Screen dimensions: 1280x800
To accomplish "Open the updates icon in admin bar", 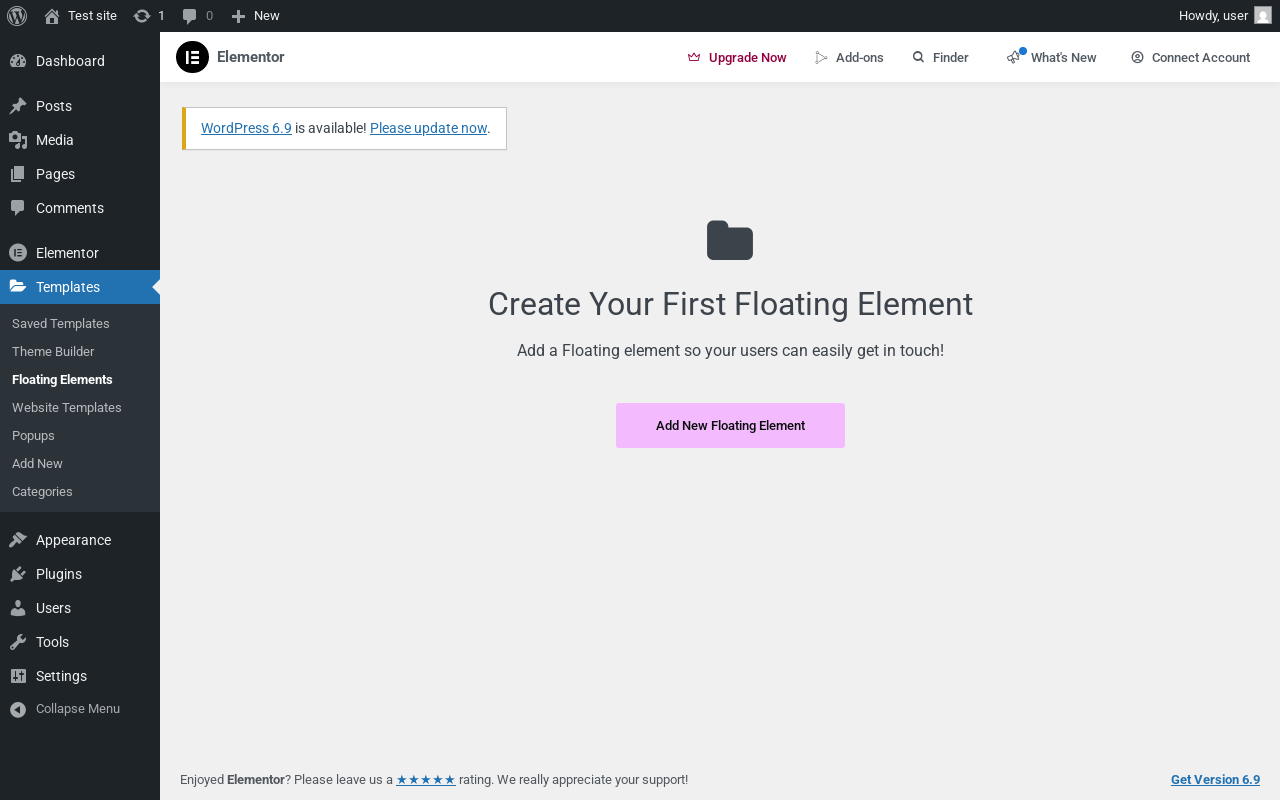I will click(142, 16).
